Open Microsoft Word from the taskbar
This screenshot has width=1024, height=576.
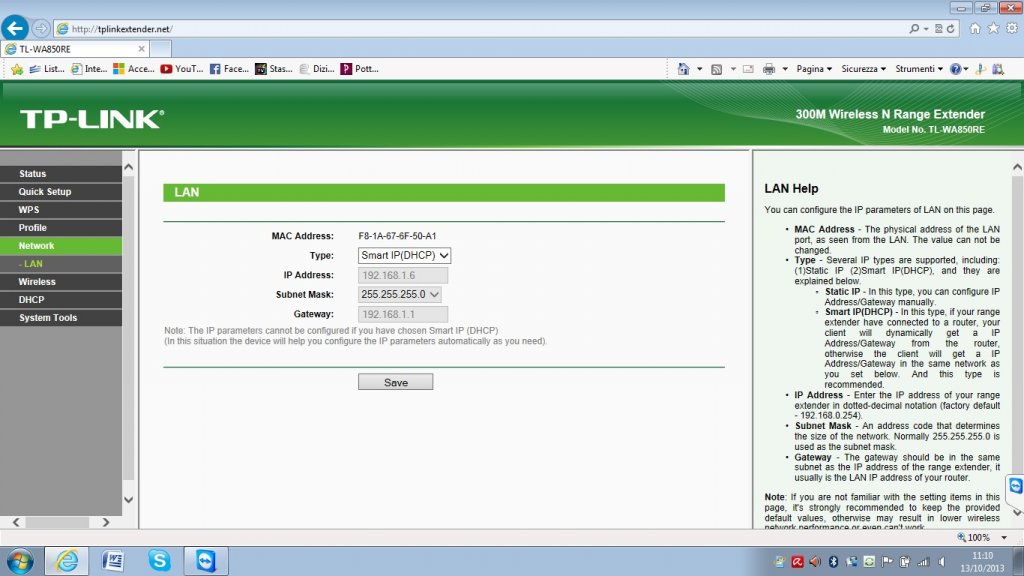[113, 561]
